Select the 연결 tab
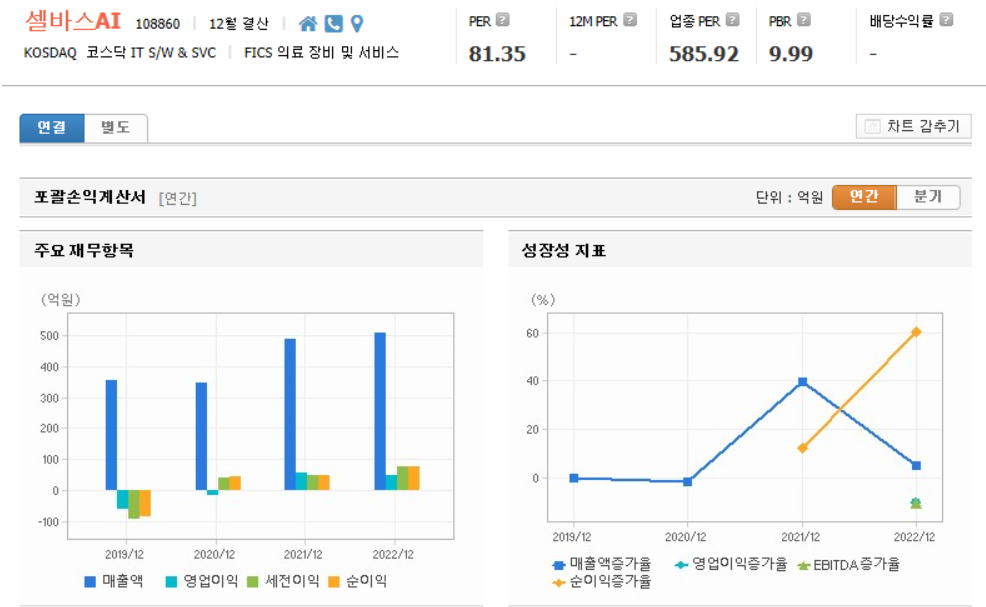 coord(50,129)
